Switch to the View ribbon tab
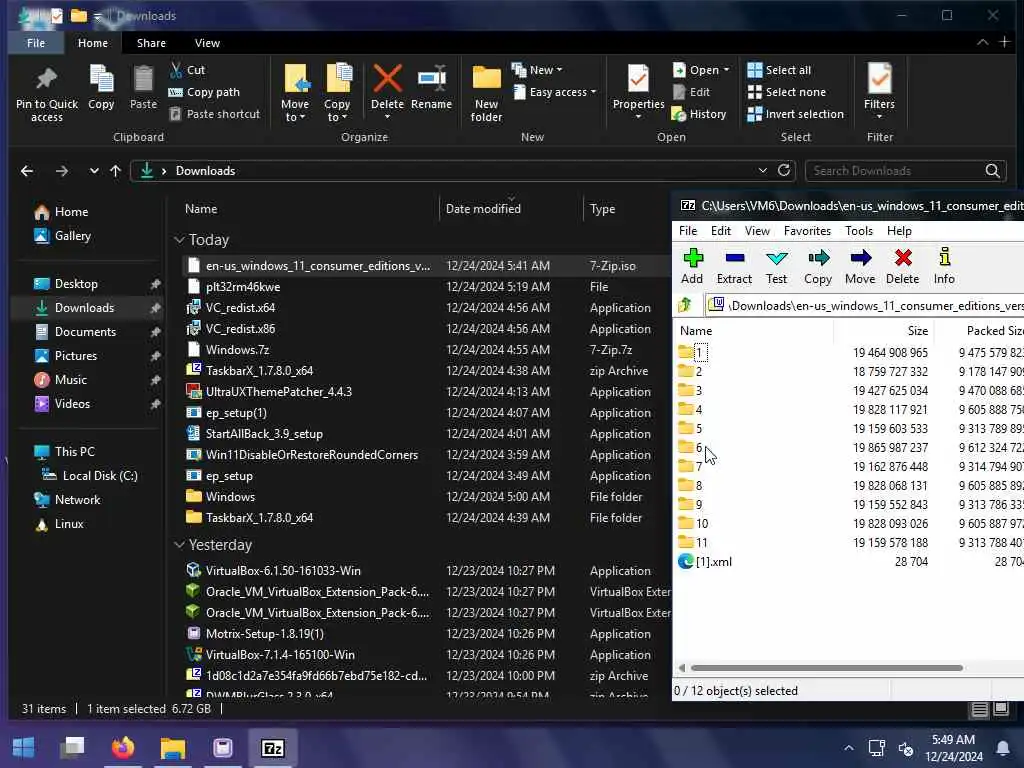Viewport: 1024px width, 768px height. click(207, 43)
